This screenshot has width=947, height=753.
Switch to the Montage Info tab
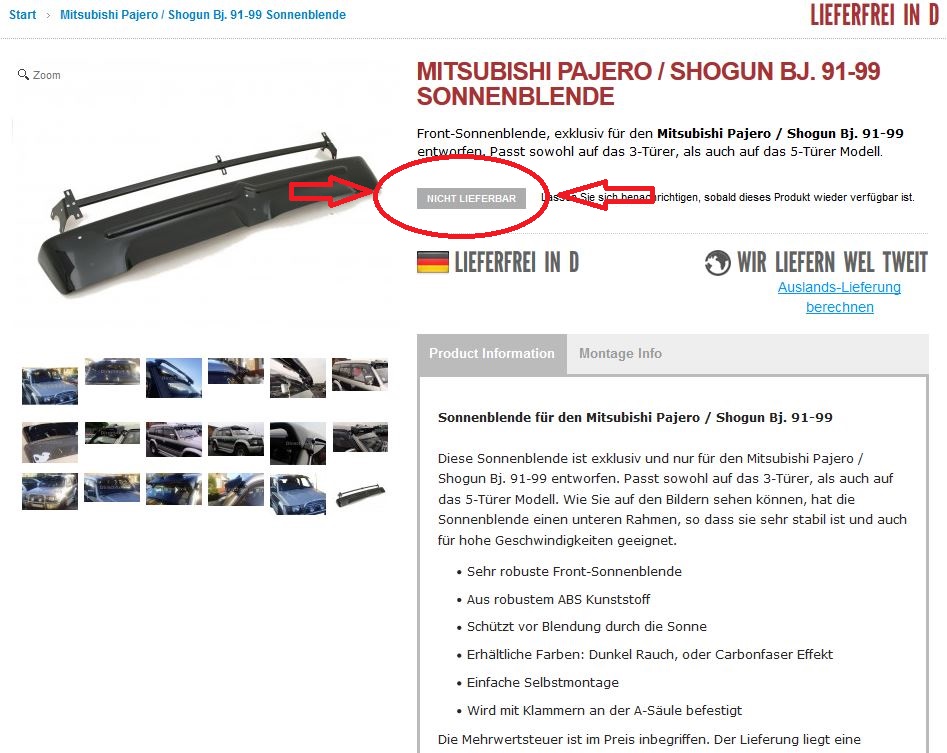(620, 353)
